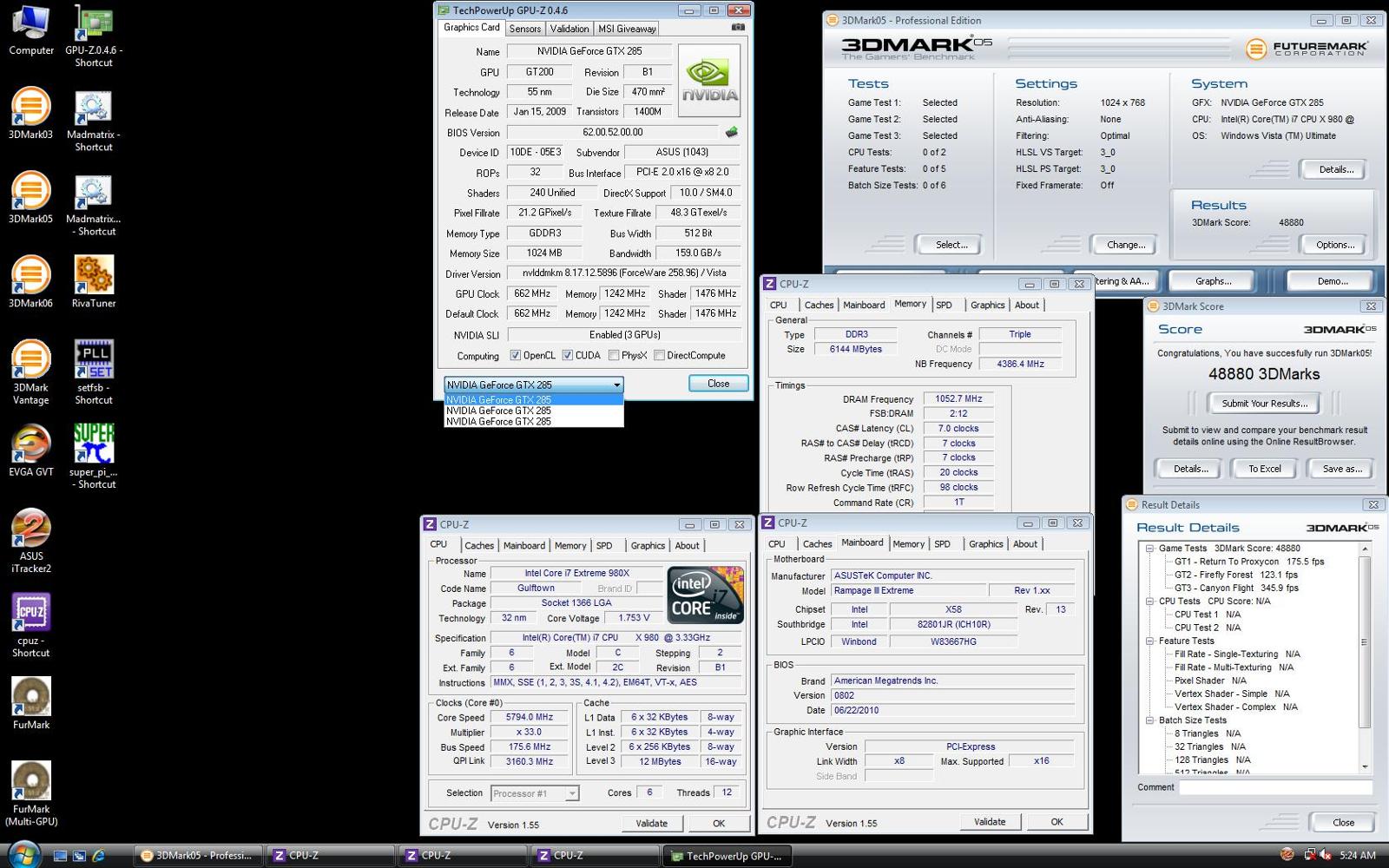
Task: Open the Processor #1 selection dropdown
Action: tap(535, 793)
